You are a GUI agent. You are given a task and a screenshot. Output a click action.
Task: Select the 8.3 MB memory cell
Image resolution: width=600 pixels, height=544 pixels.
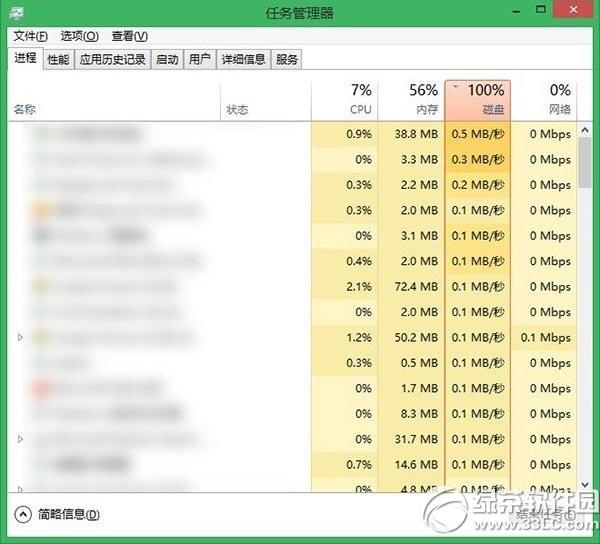pyautogui.click(x=411, y=414)
